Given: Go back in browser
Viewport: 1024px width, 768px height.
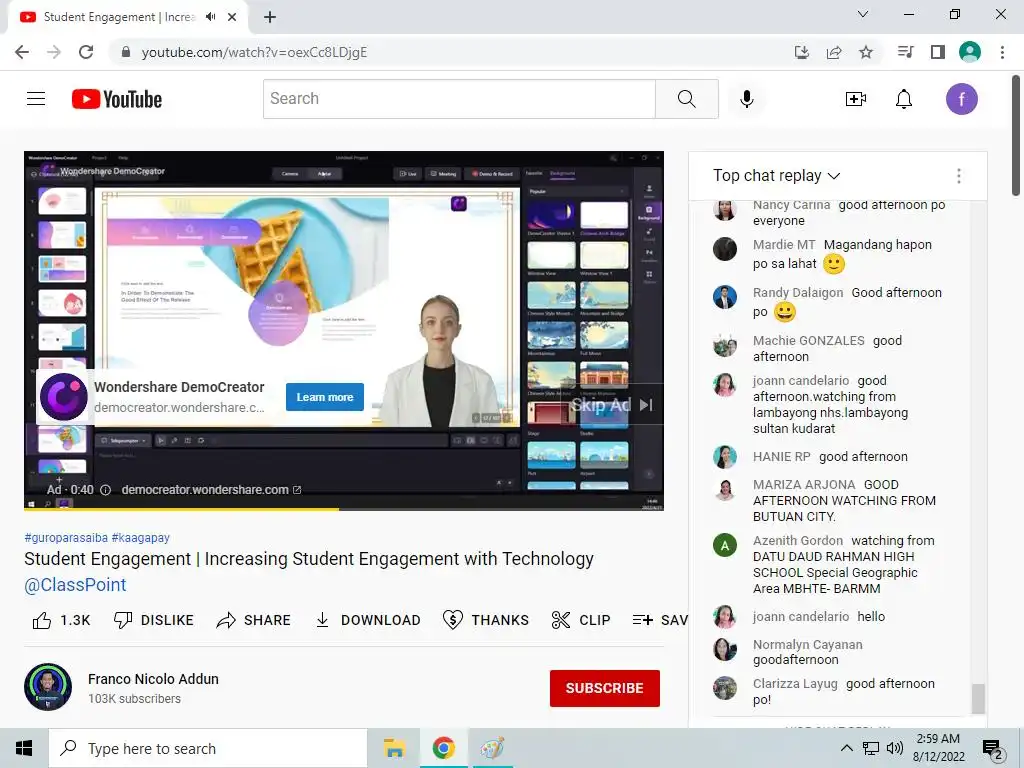Looking at the screenshot, I should coord(22,52).
